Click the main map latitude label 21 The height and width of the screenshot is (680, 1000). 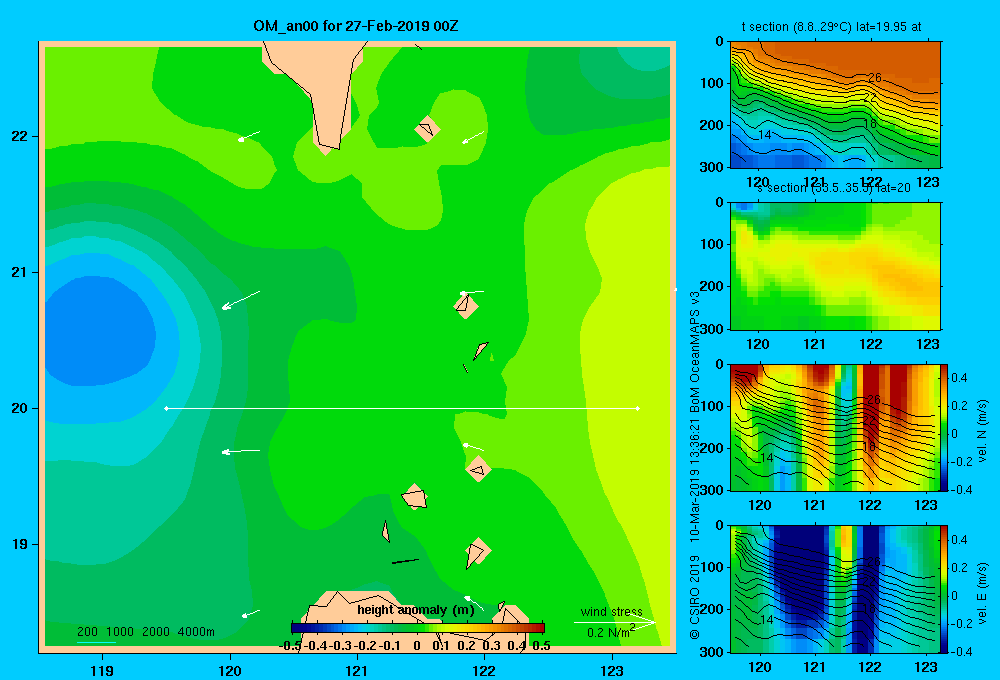coord(19,272)
